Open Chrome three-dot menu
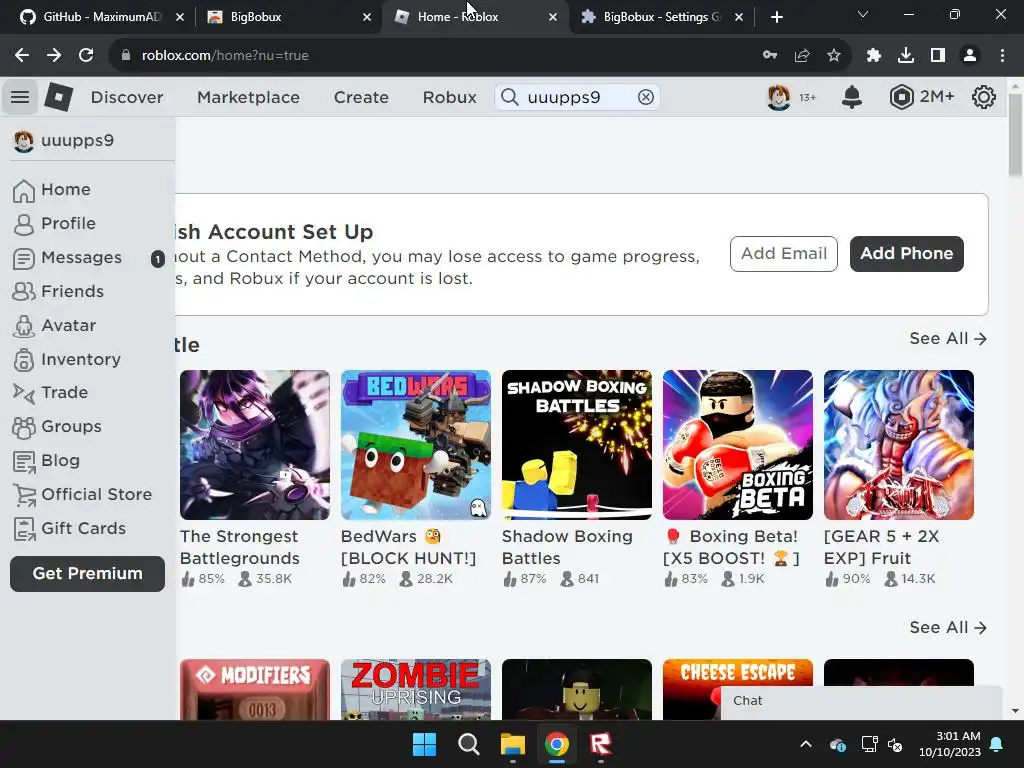This screenshot has width=1024, height=768. [x=1002, y=56]
